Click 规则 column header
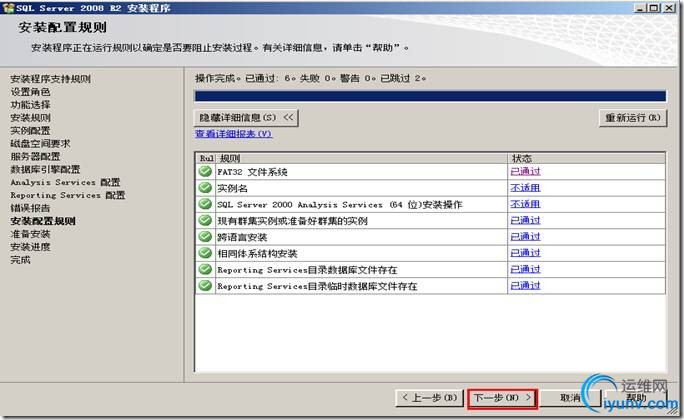Viewport: 684px width, 420px height. [x=361, y=158]
